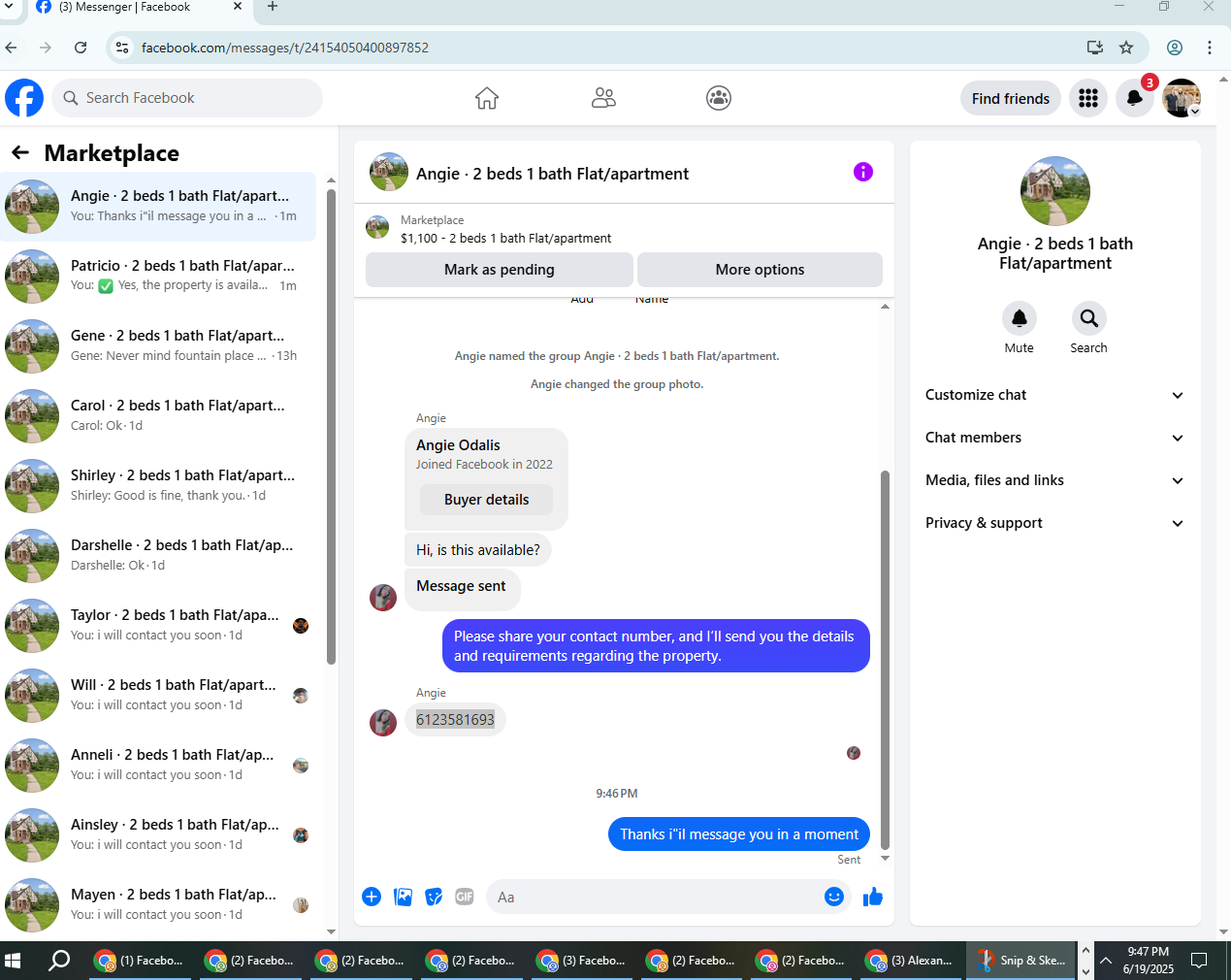The image size is (1231, 980).
Task: Open Ainsley conversation in list
Action: [159, 834]
